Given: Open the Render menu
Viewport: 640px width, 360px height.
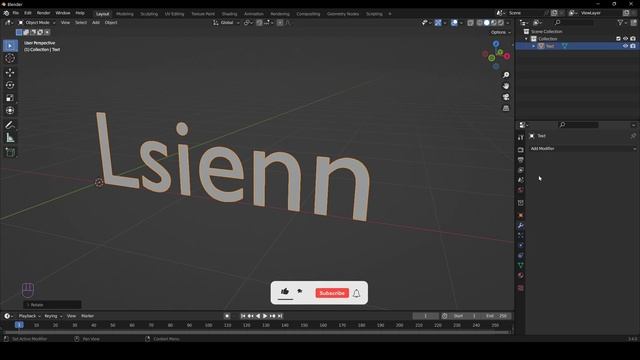Looking at the screenshot, I should pos(43,13).
